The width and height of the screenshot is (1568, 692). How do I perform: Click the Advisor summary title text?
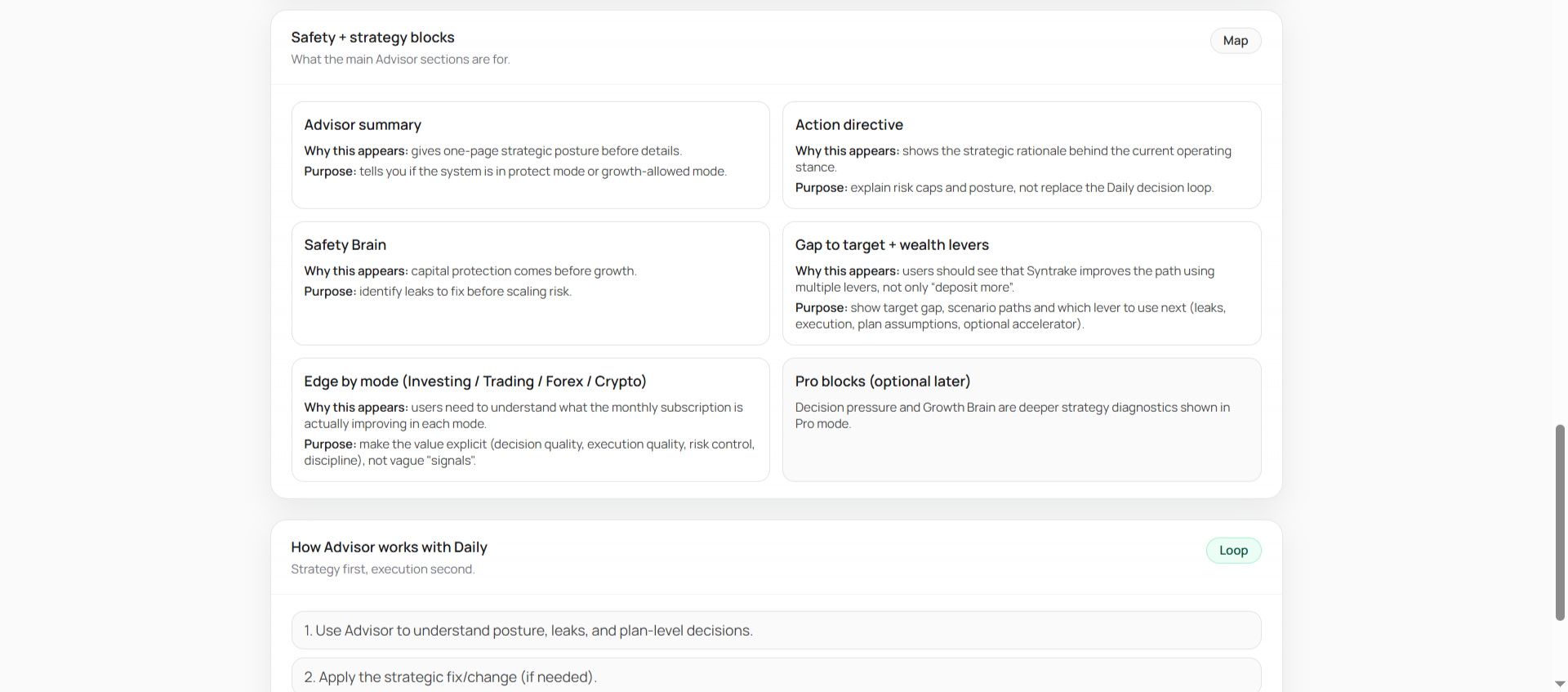tap(363, 124)
